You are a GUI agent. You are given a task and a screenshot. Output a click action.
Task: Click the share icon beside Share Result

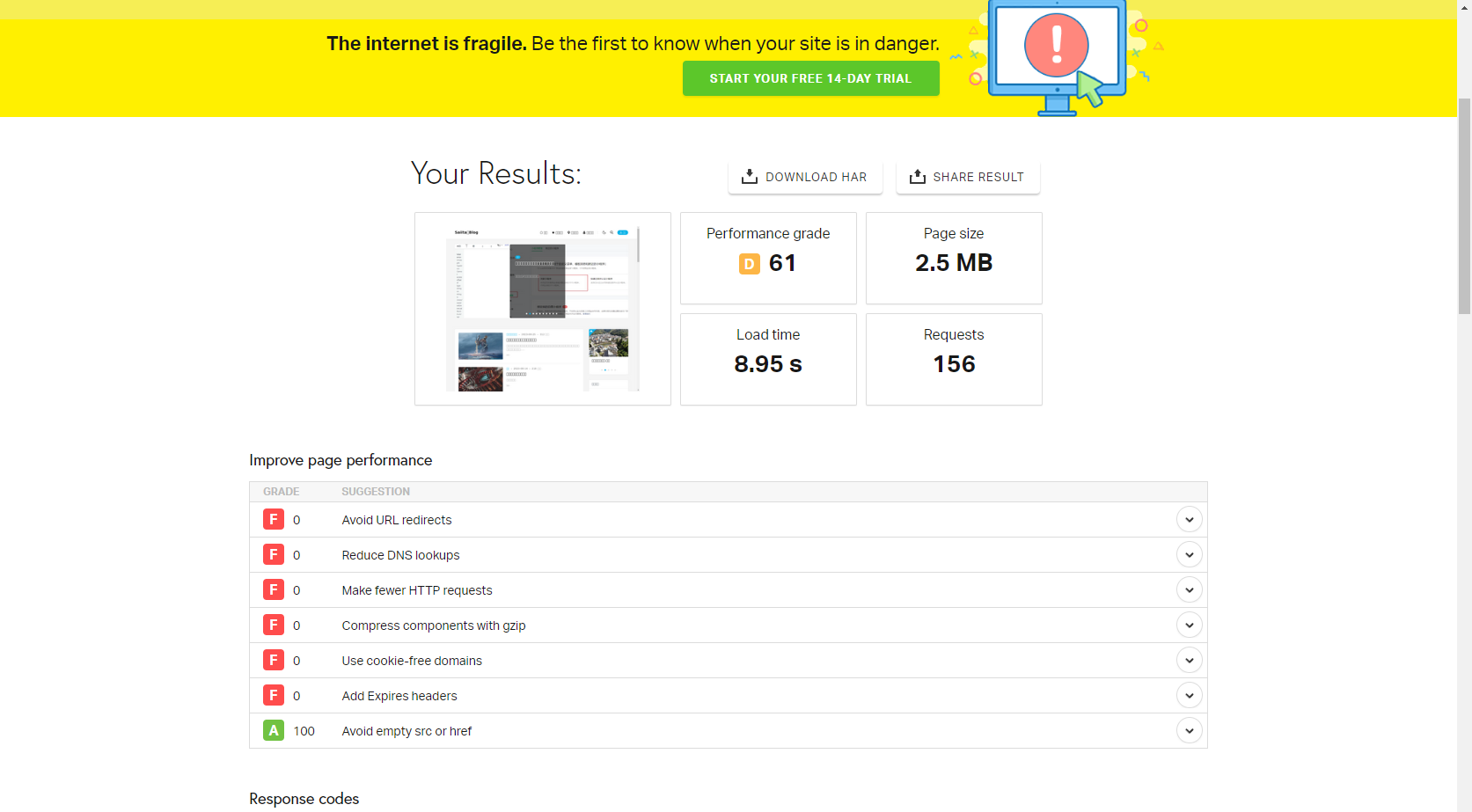(917, 177)
